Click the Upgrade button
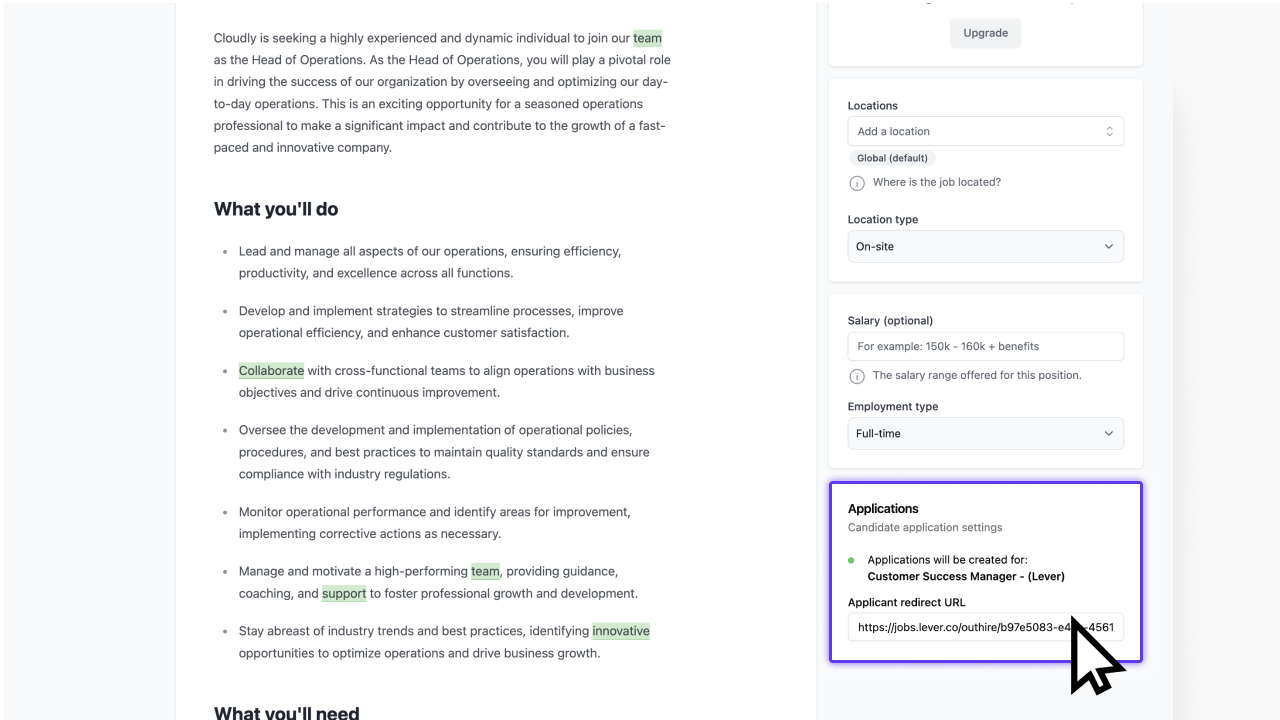1280x720 pixels. [x=986, y=33]
